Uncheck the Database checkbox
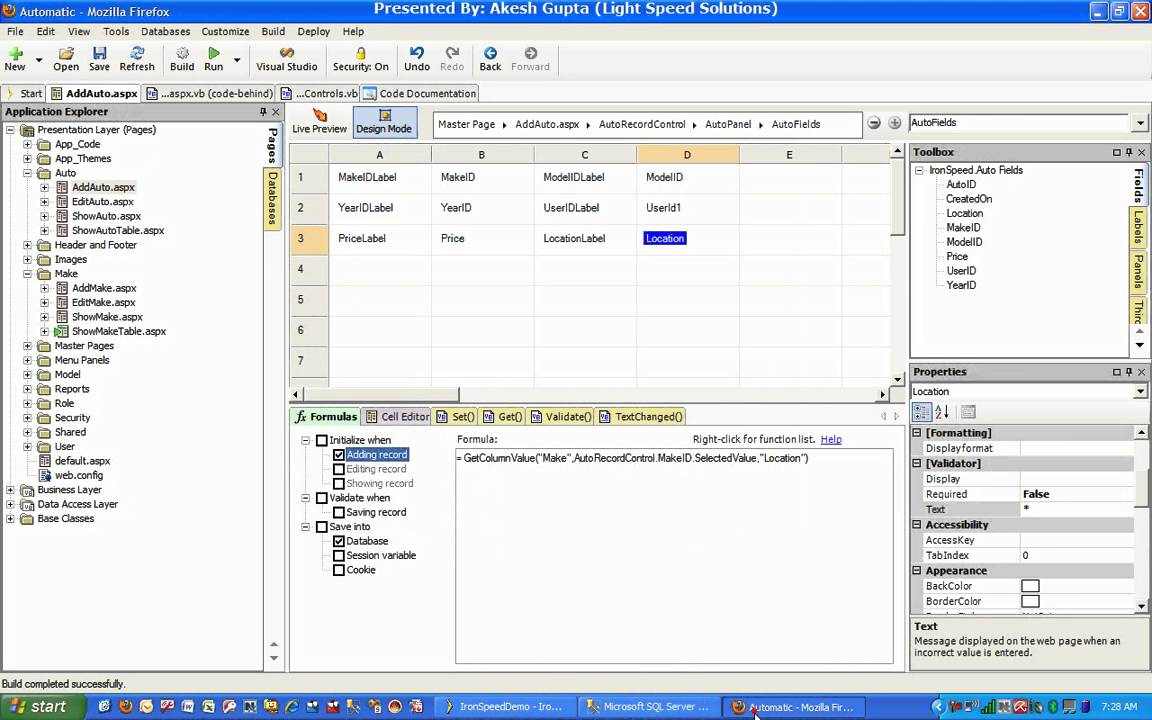Screen dimensions: 1152x720 (x=339, y=541)
